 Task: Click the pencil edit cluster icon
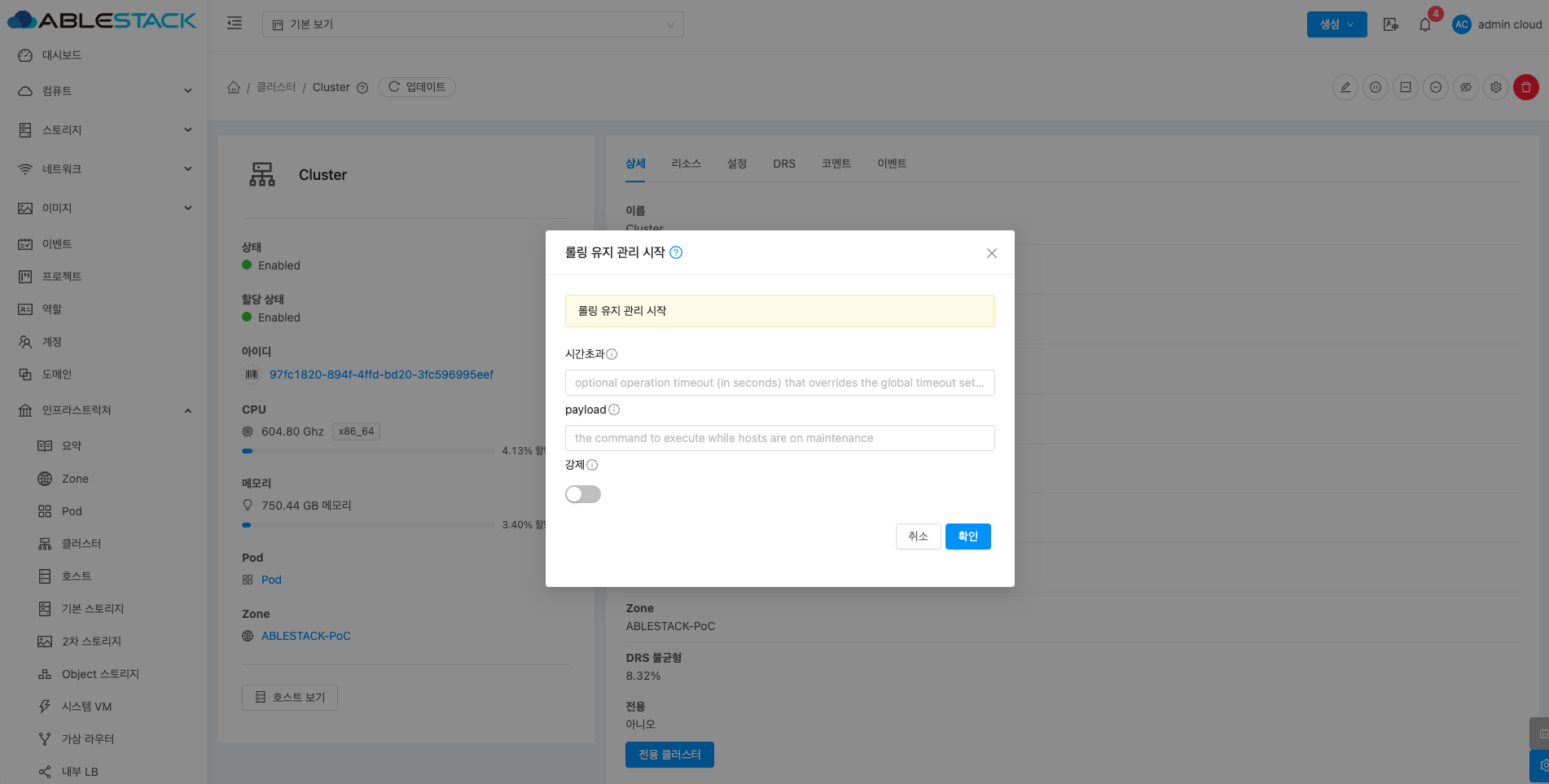(1345, 87)
